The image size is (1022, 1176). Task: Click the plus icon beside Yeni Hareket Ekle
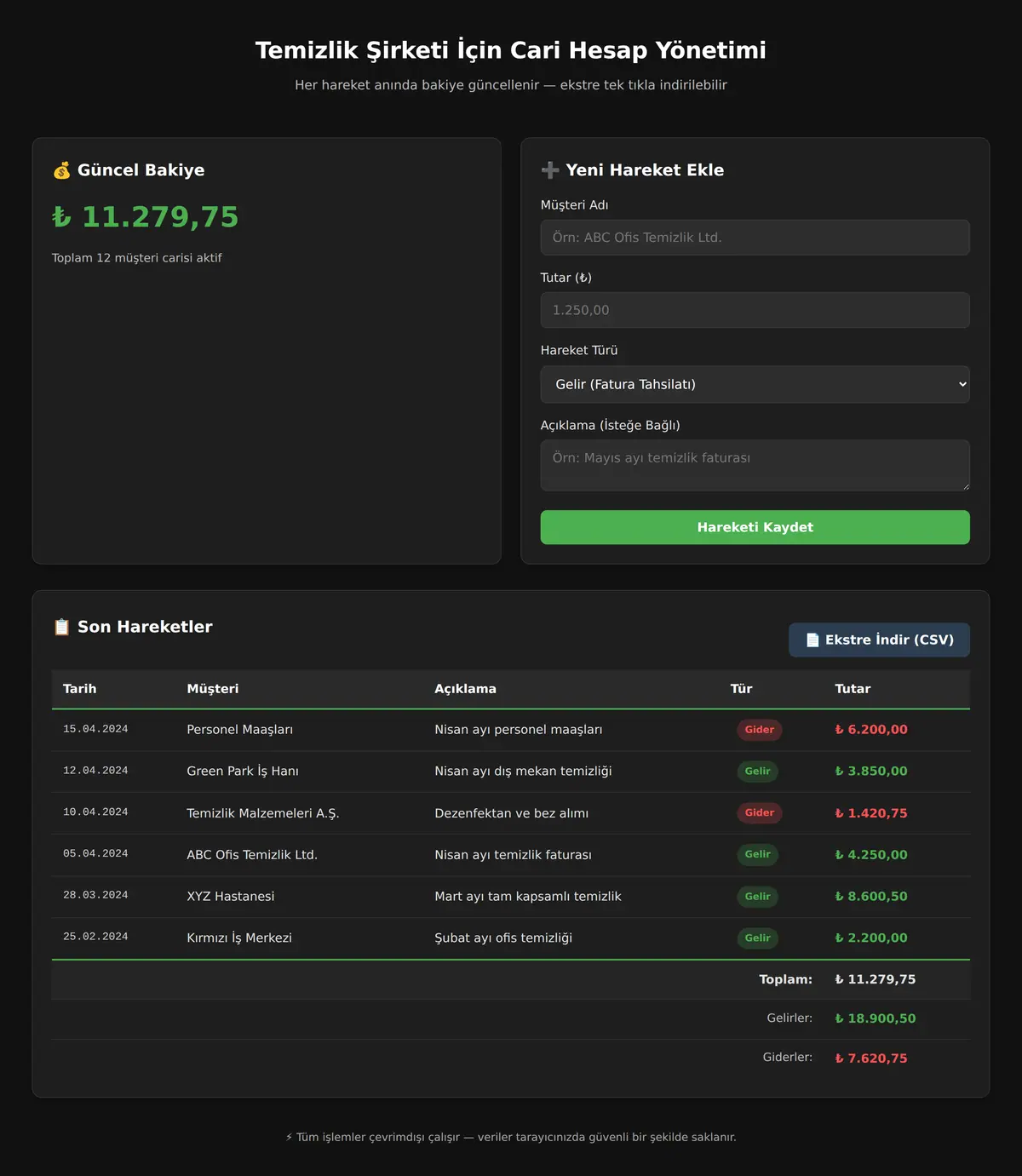550,170
